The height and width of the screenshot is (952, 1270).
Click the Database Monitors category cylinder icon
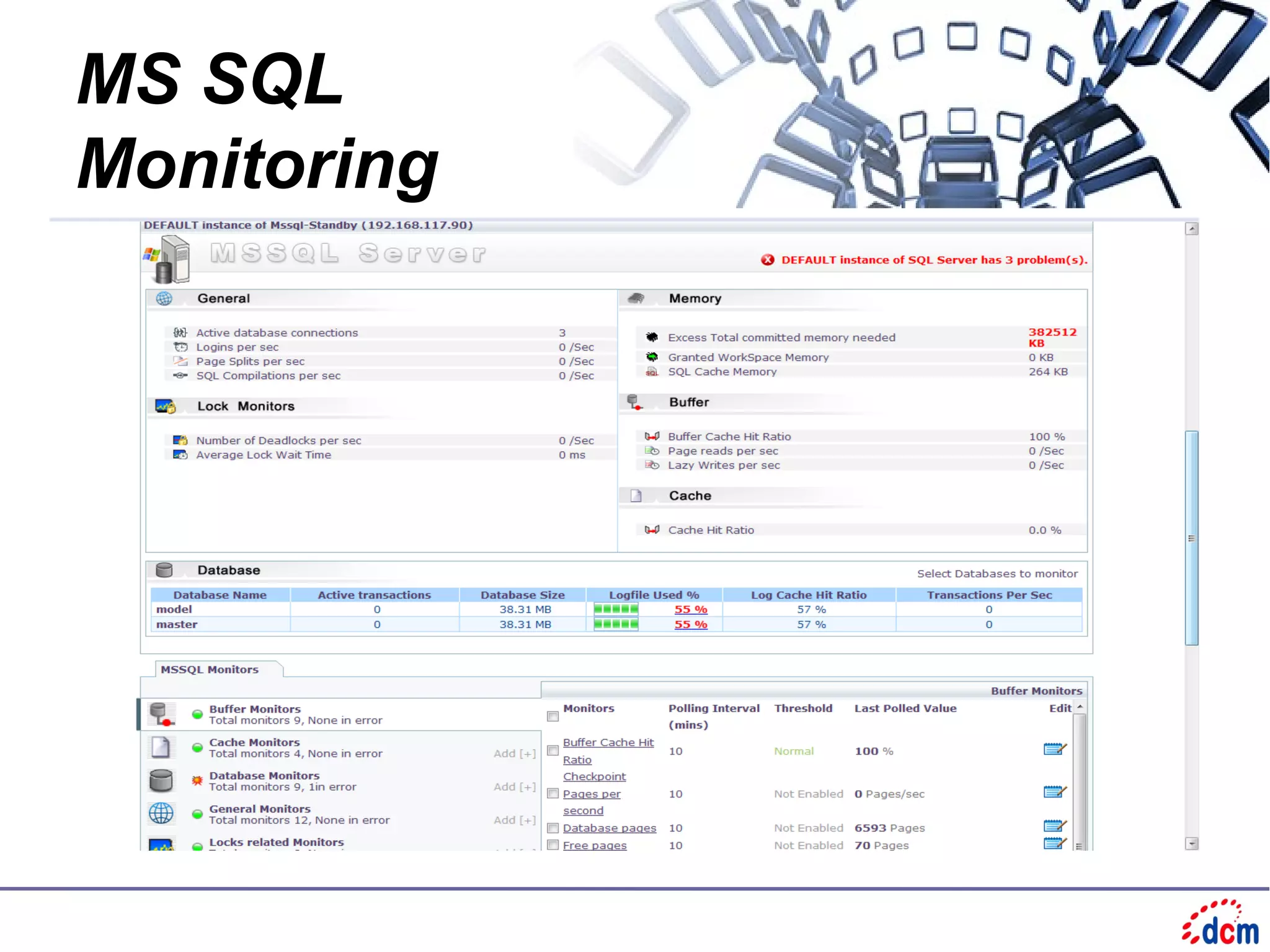pos(161,780)
